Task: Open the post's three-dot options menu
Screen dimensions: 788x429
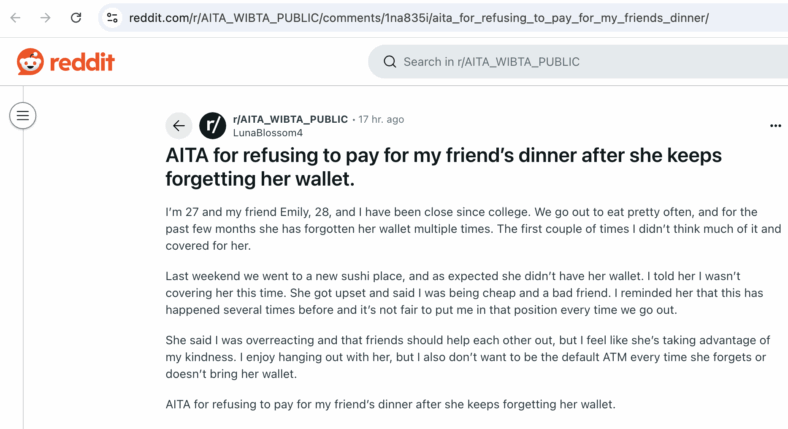Action: coord(775,126)
